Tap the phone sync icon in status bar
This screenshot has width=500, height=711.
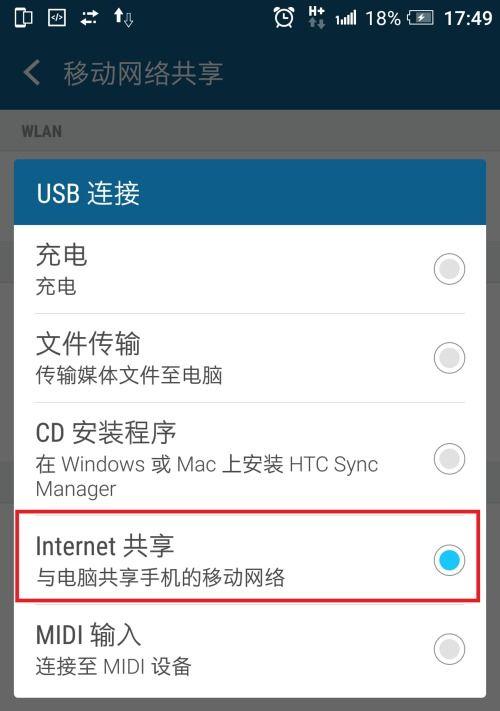click(24, 18)
